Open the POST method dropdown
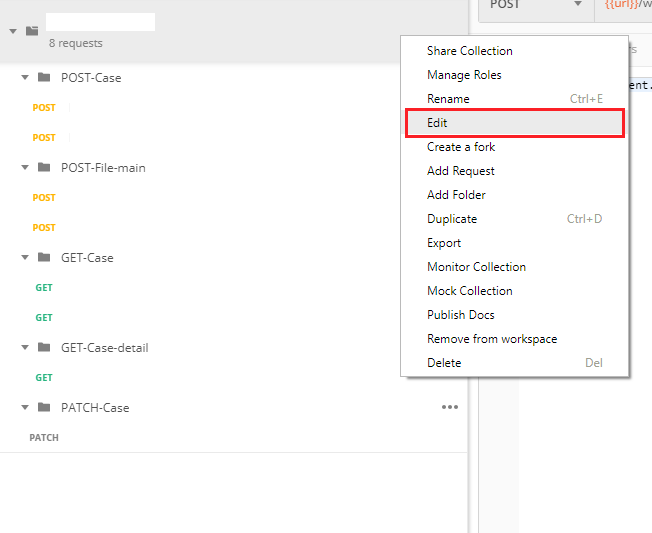The width and height of the screenshot is (652, 533). tap(534, 6)
